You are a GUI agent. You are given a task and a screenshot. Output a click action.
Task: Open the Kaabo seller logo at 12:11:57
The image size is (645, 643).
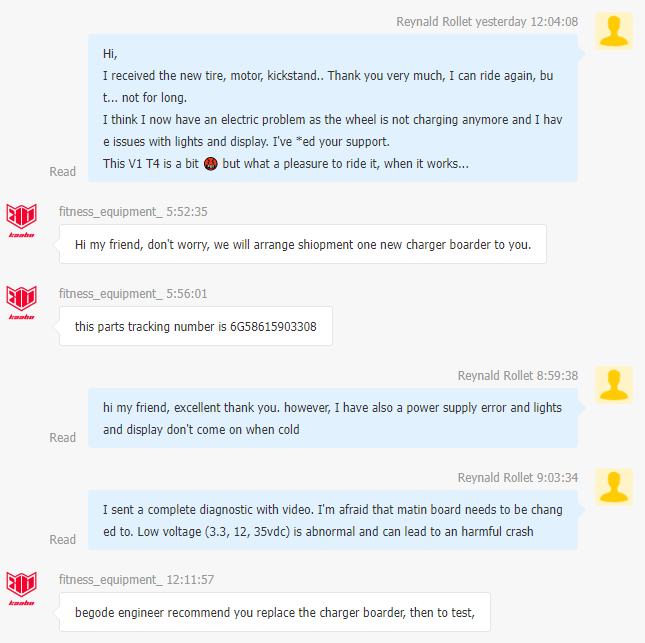[21, 588]
